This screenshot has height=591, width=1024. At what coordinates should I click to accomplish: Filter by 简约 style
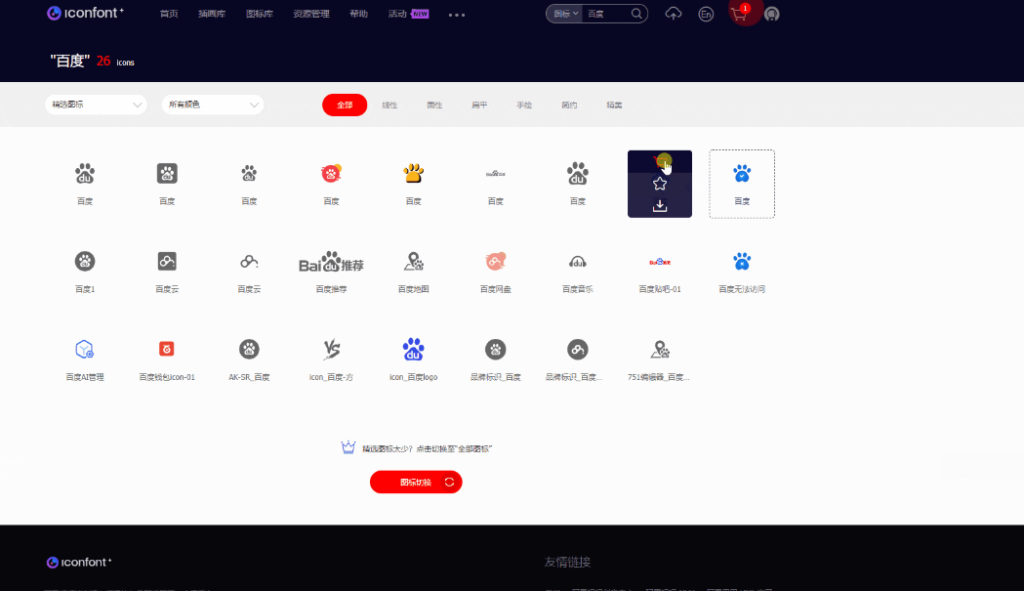[569, 105]
